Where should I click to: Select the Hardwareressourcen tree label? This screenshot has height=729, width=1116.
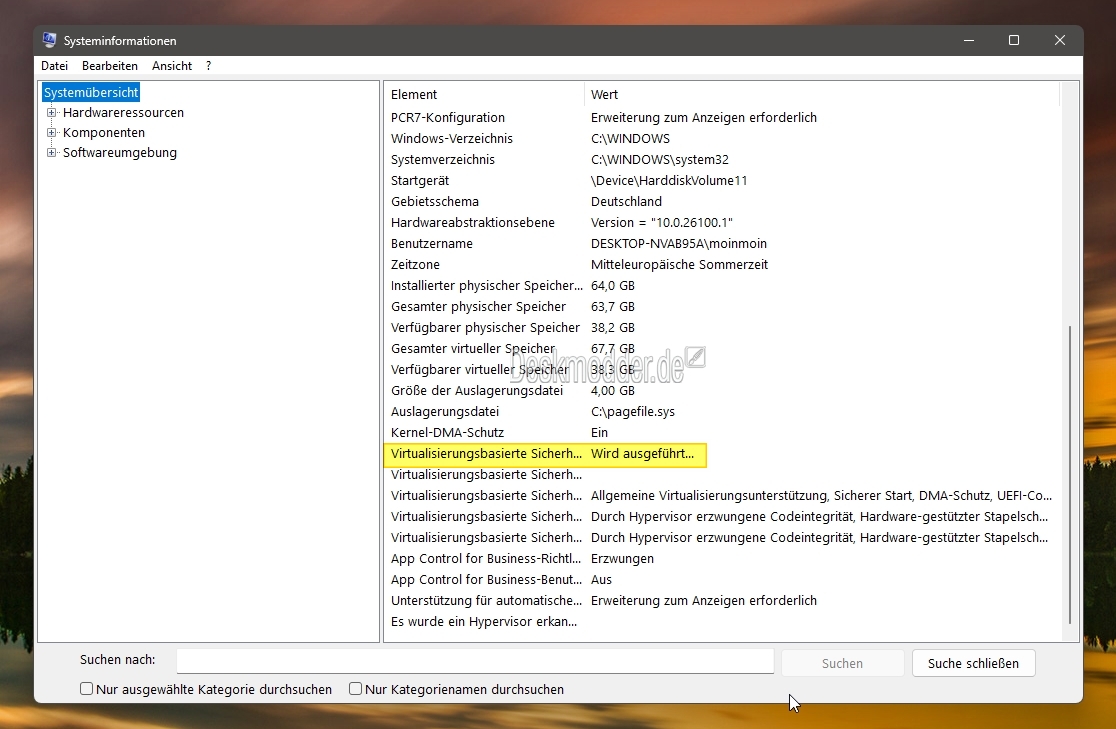(x=123, y=112)
